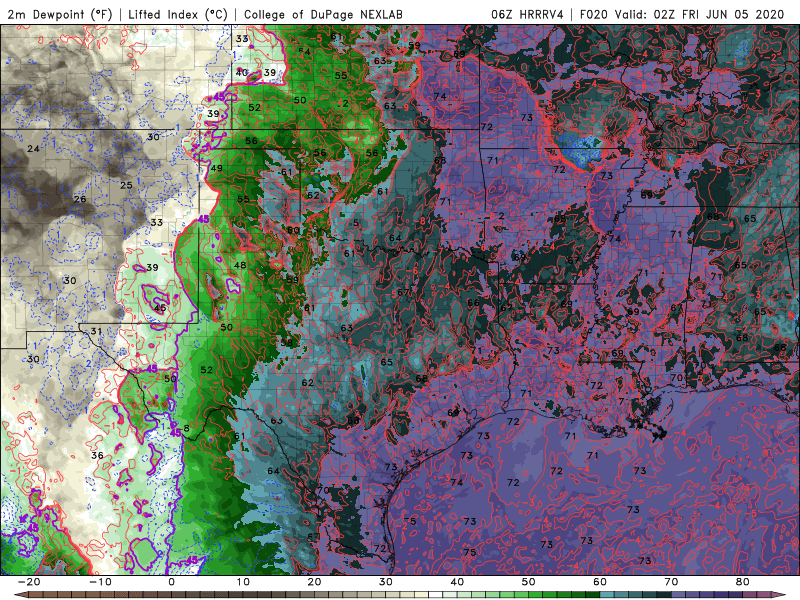Click the '40' dewpoint value on the map
Image resolution: width=800 pixels, height=600 pixels.
[241, 72]
